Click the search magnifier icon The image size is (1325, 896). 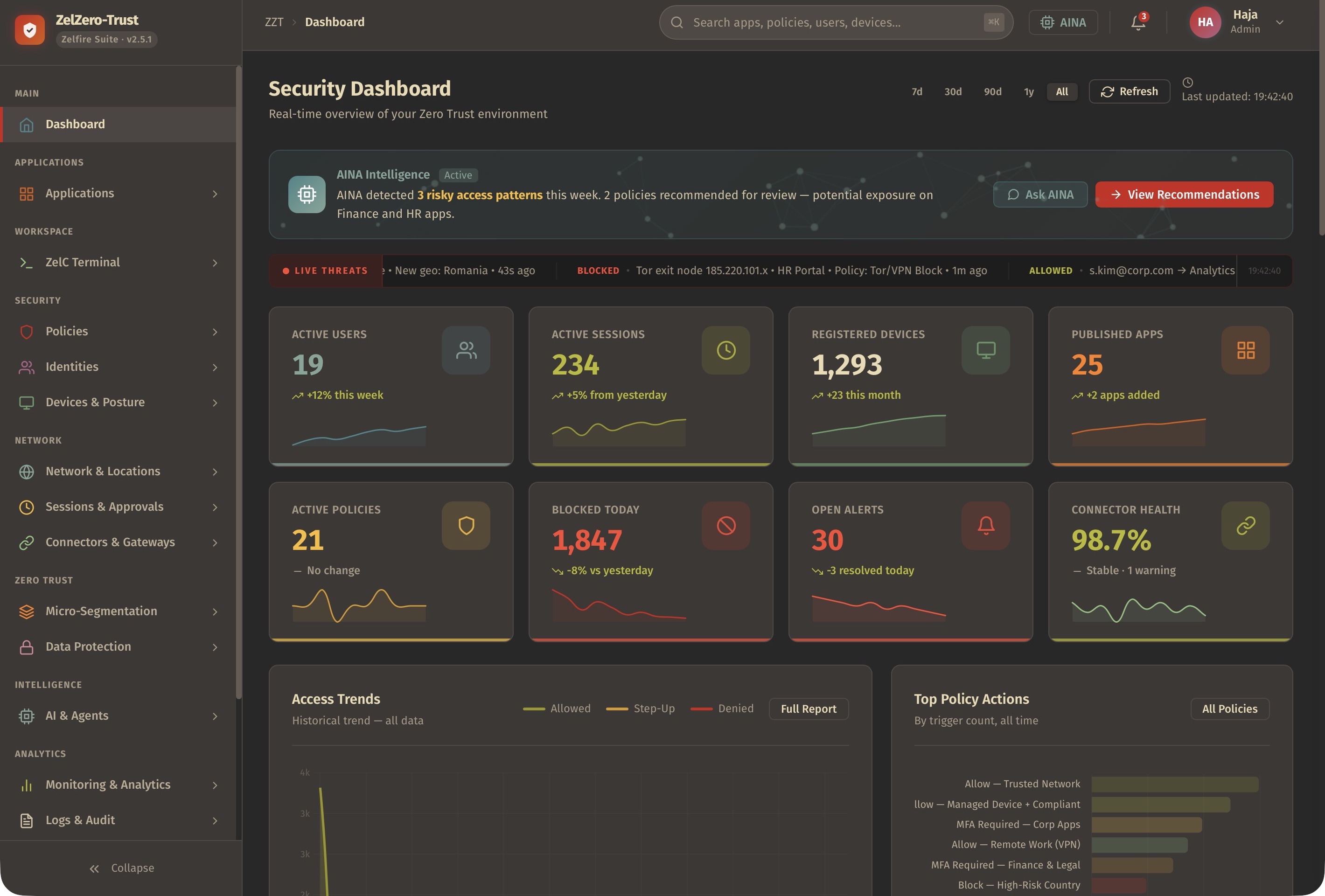[x=677, y=22]
